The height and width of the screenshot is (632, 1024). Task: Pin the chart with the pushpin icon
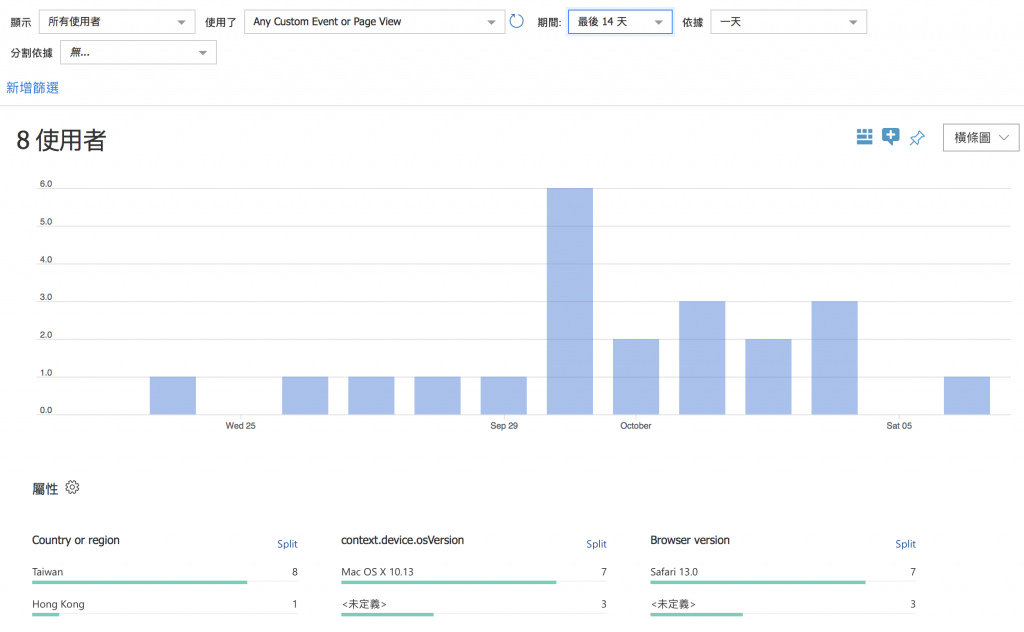click(x=917, y=138)
